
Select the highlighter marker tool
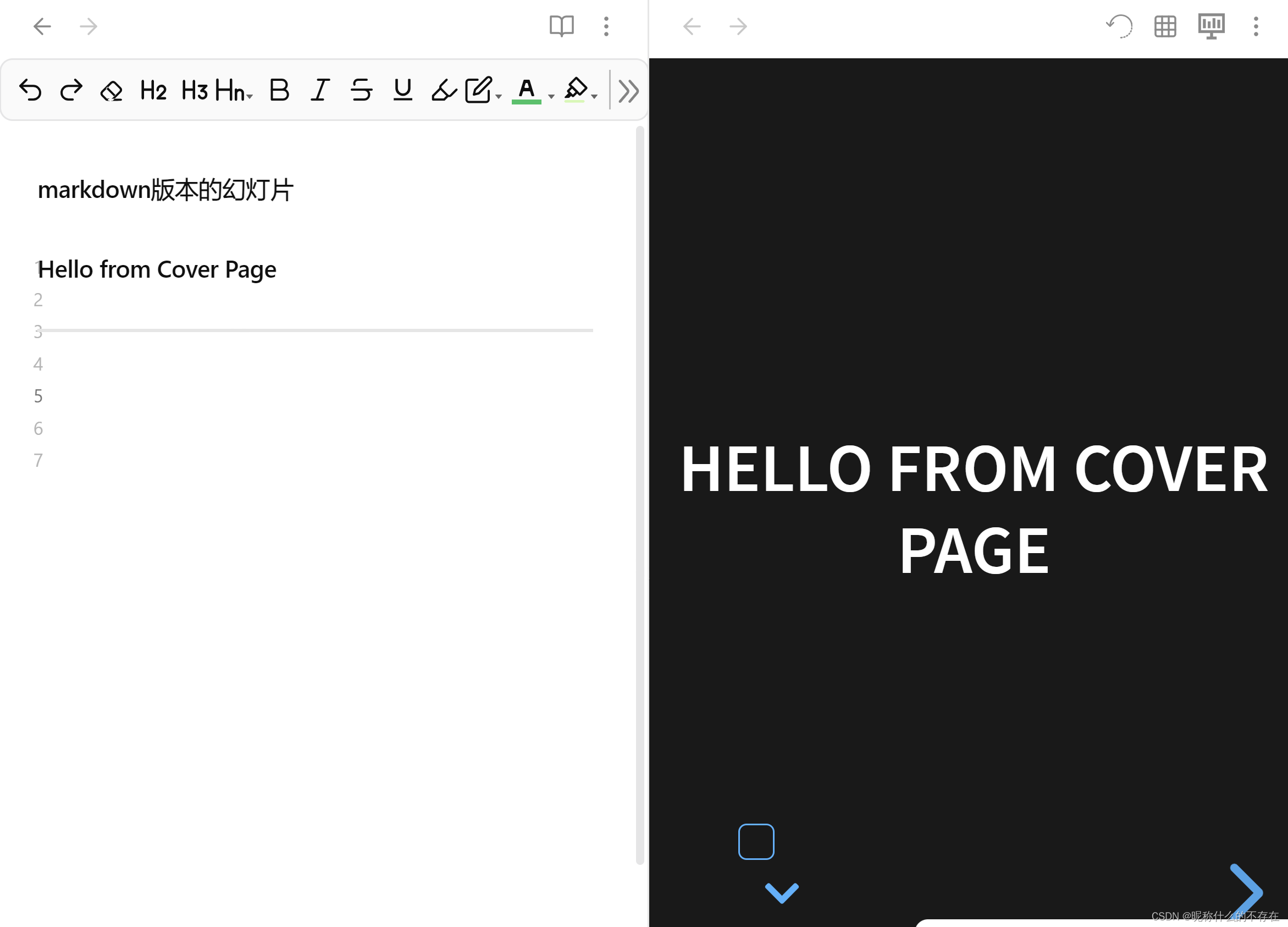[x=444, y=90]
